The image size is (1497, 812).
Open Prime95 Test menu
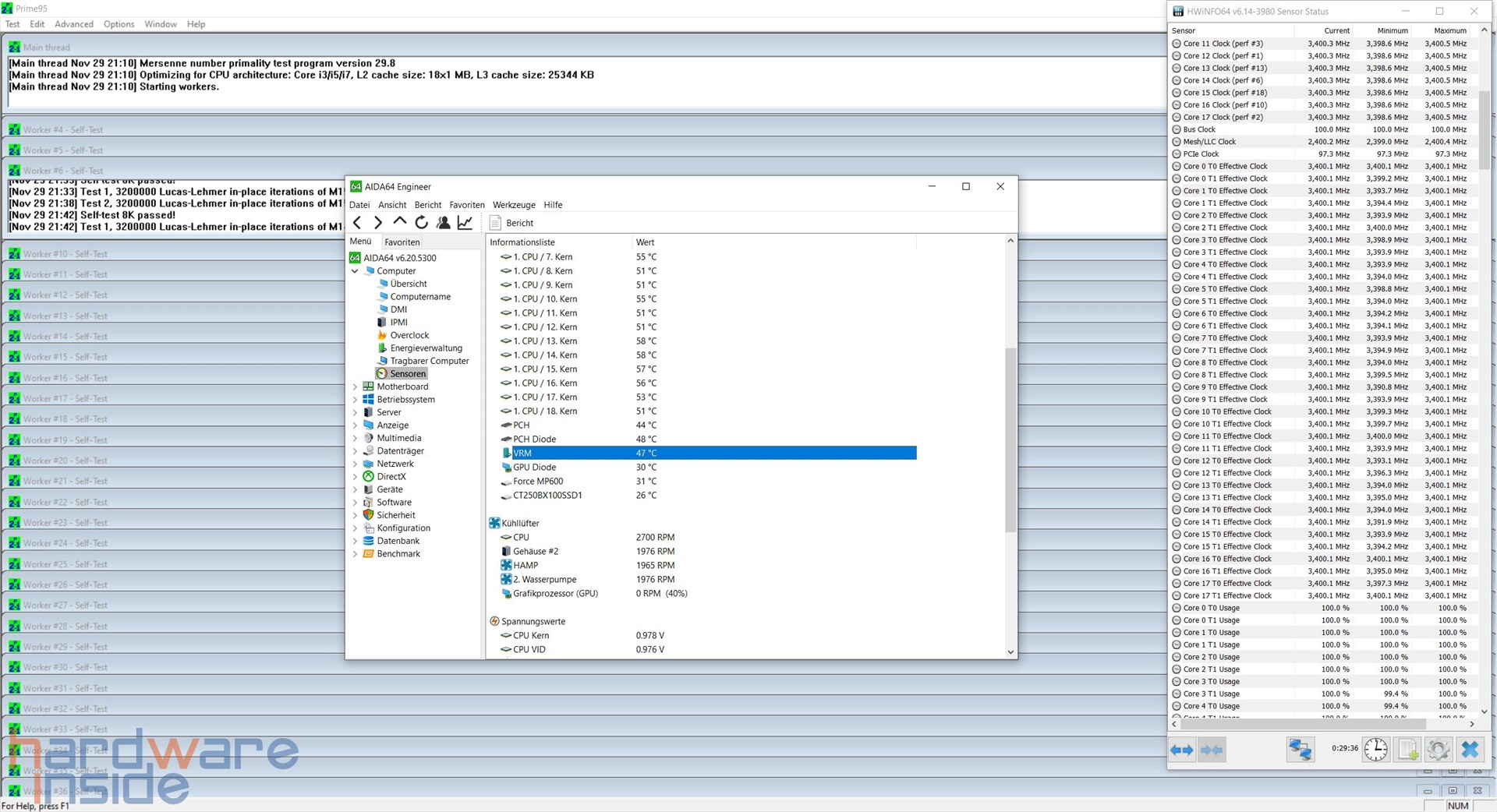tap(12, 24)
